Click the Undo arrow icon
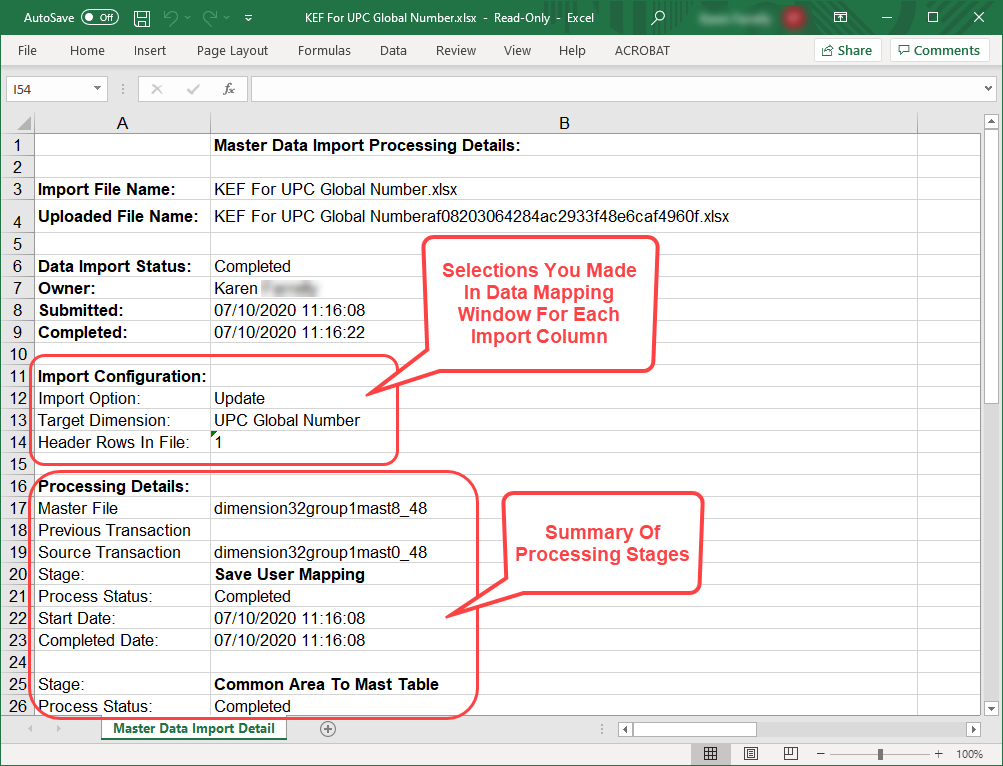The height and width of the screenshot is (766, 1003). click(171, 18)
